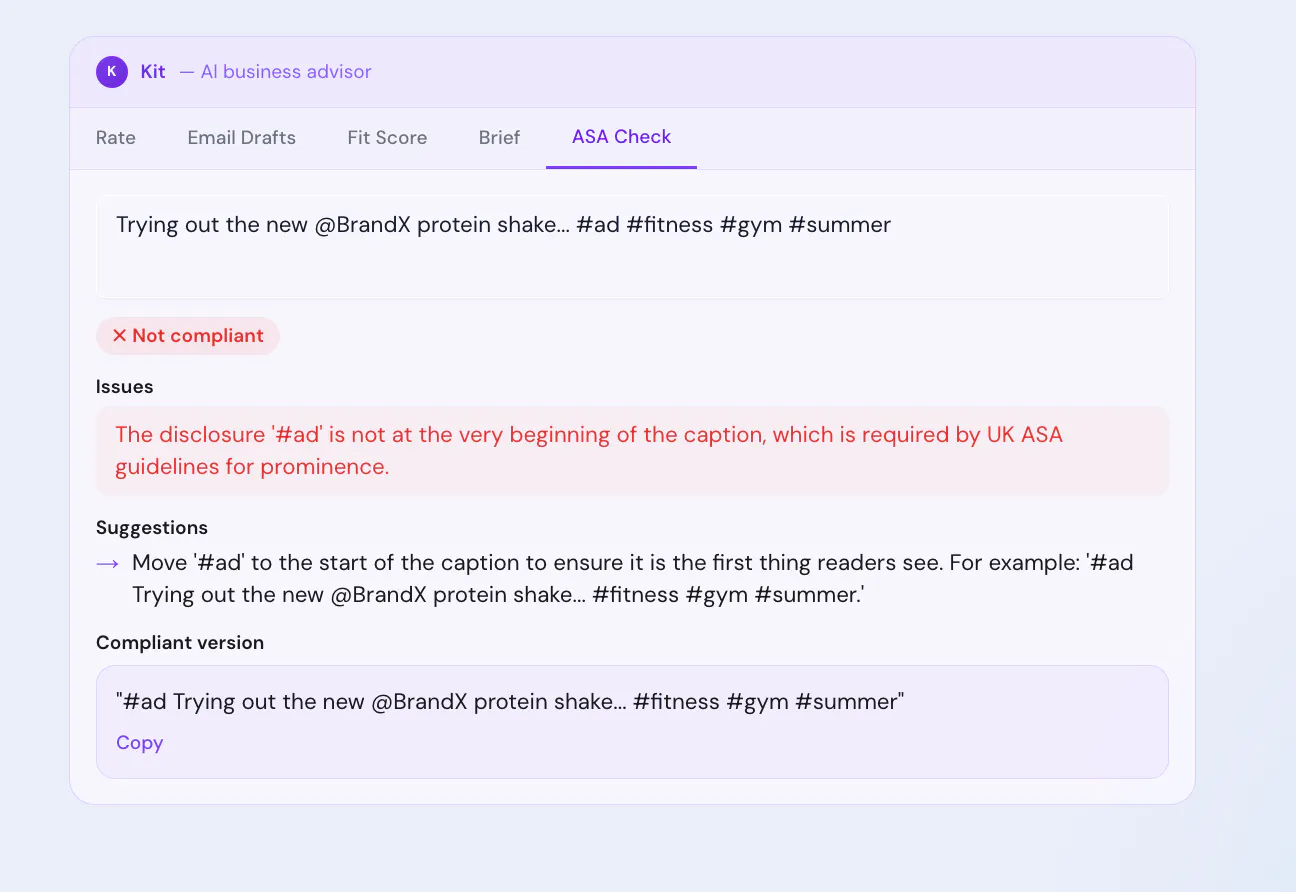Click the purple compliant version box
The width and height of the screenshot is (1296, 892).
(633, 722)
